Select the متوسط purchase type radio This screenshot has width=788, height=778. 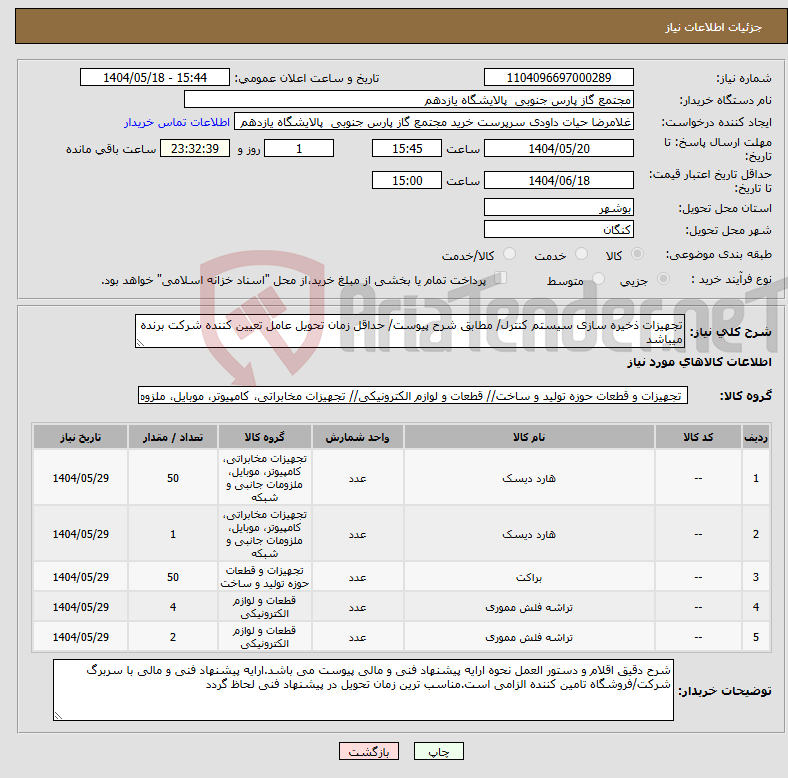pos(598,279)
